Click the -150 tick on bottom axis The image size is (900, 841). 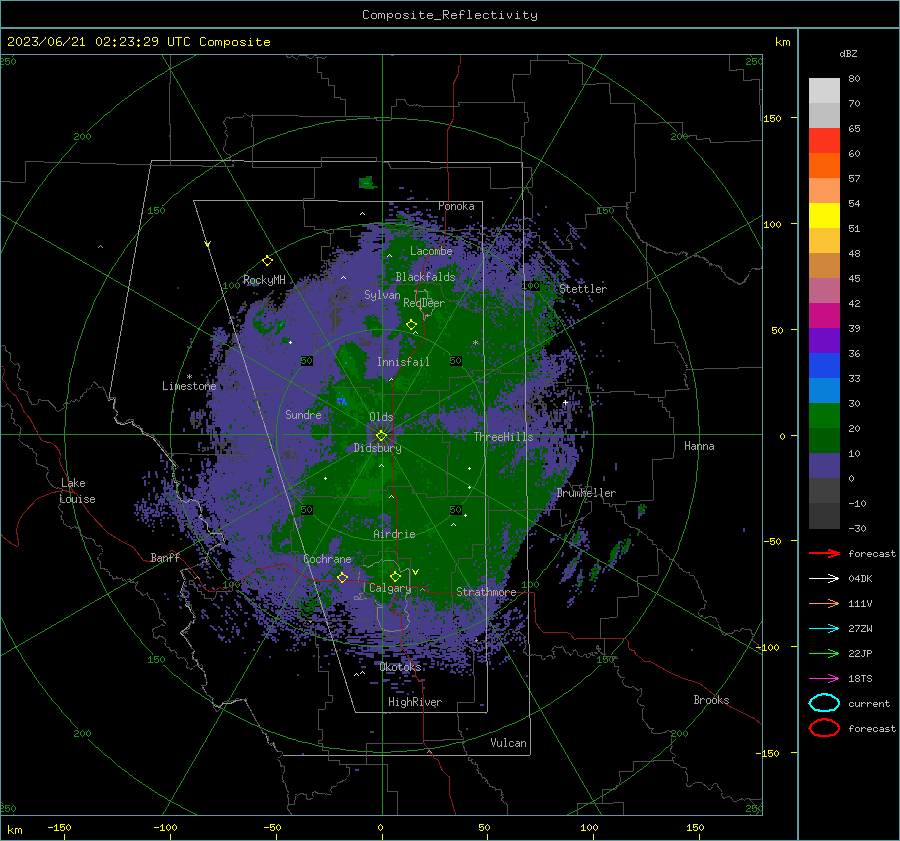point(59,827)
